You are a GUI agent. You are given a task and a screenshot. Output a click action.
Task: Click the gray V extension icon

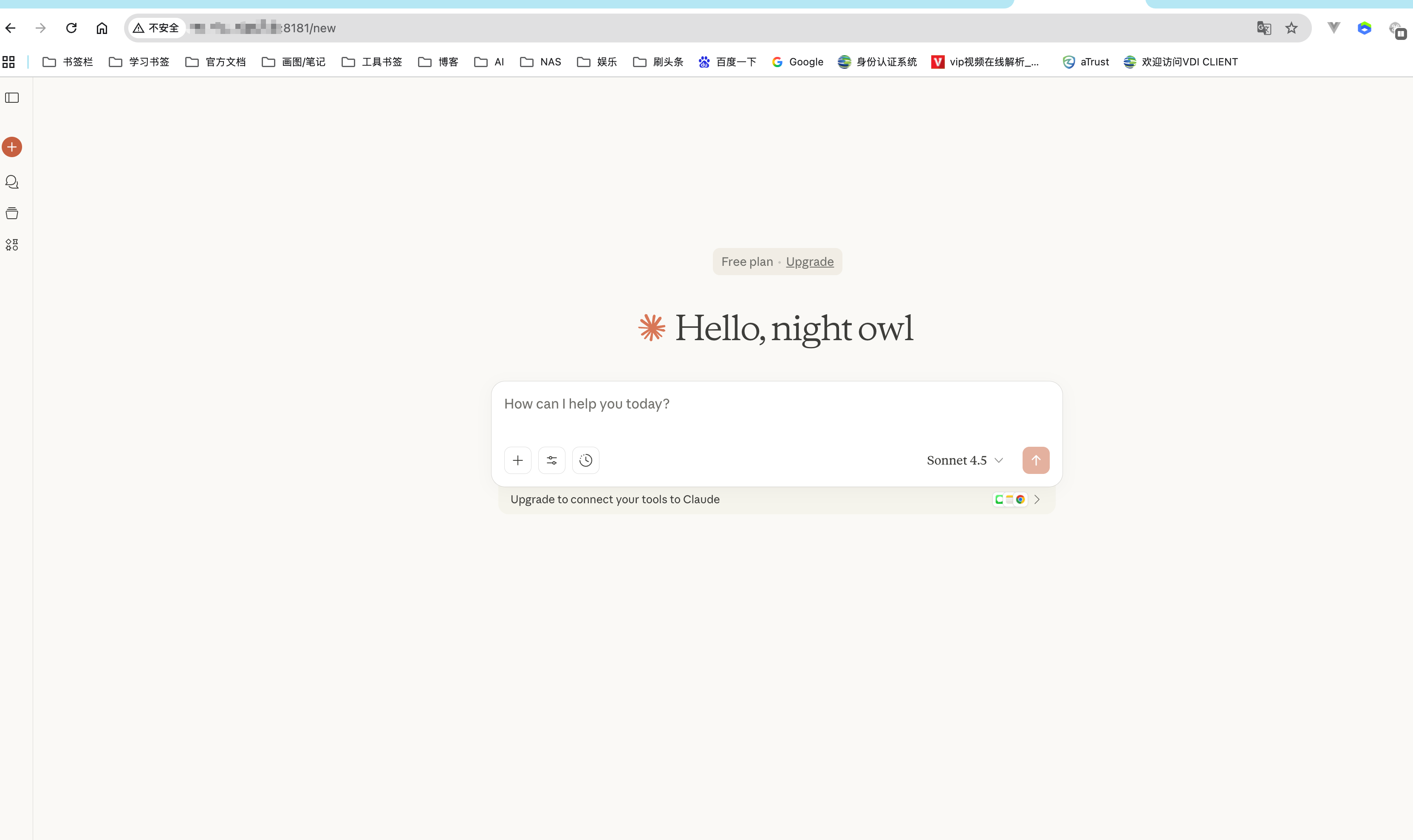click(x=1334, y=28)
